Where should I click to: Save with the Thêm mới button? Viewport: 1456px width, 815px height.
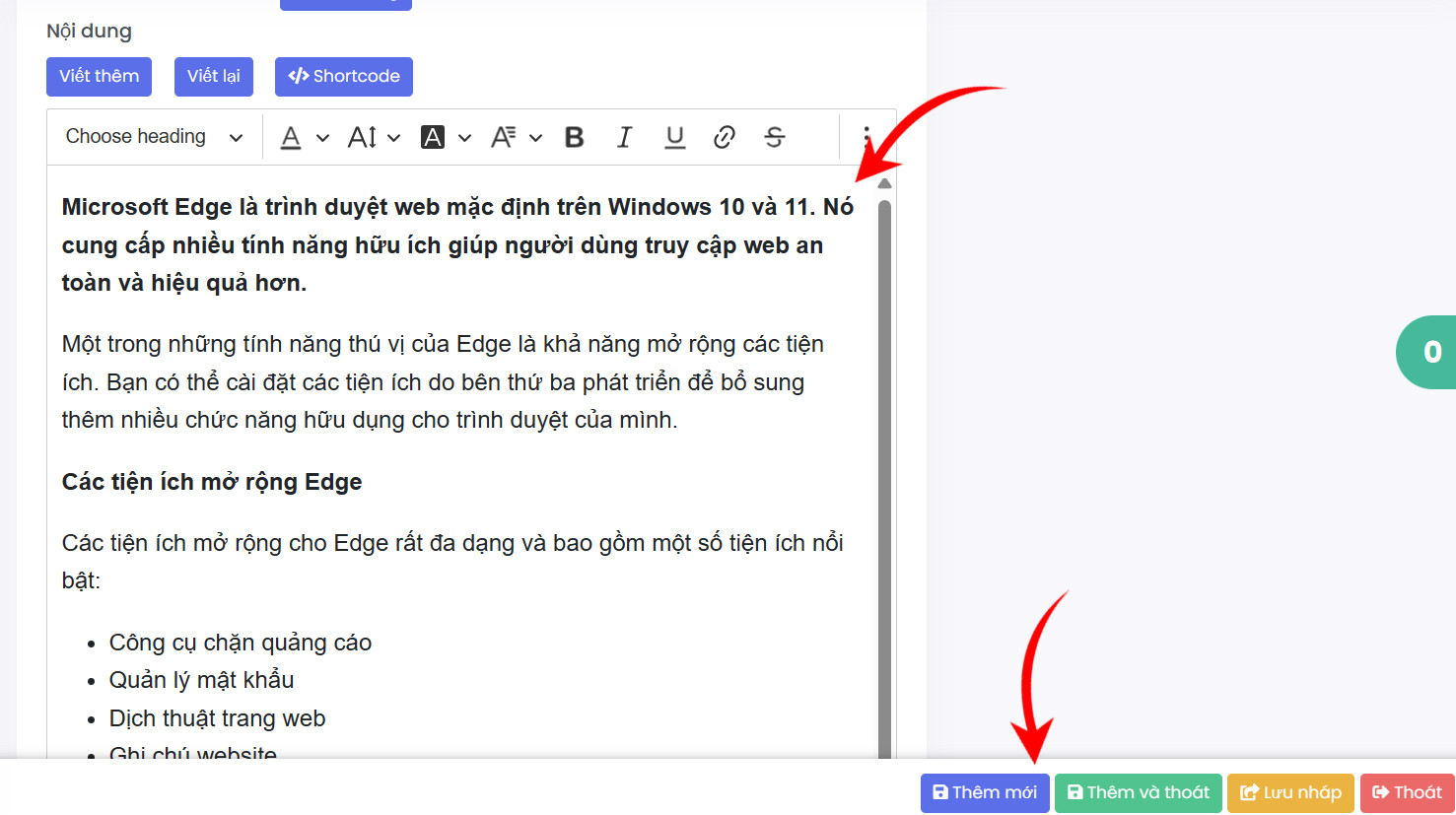985,793
